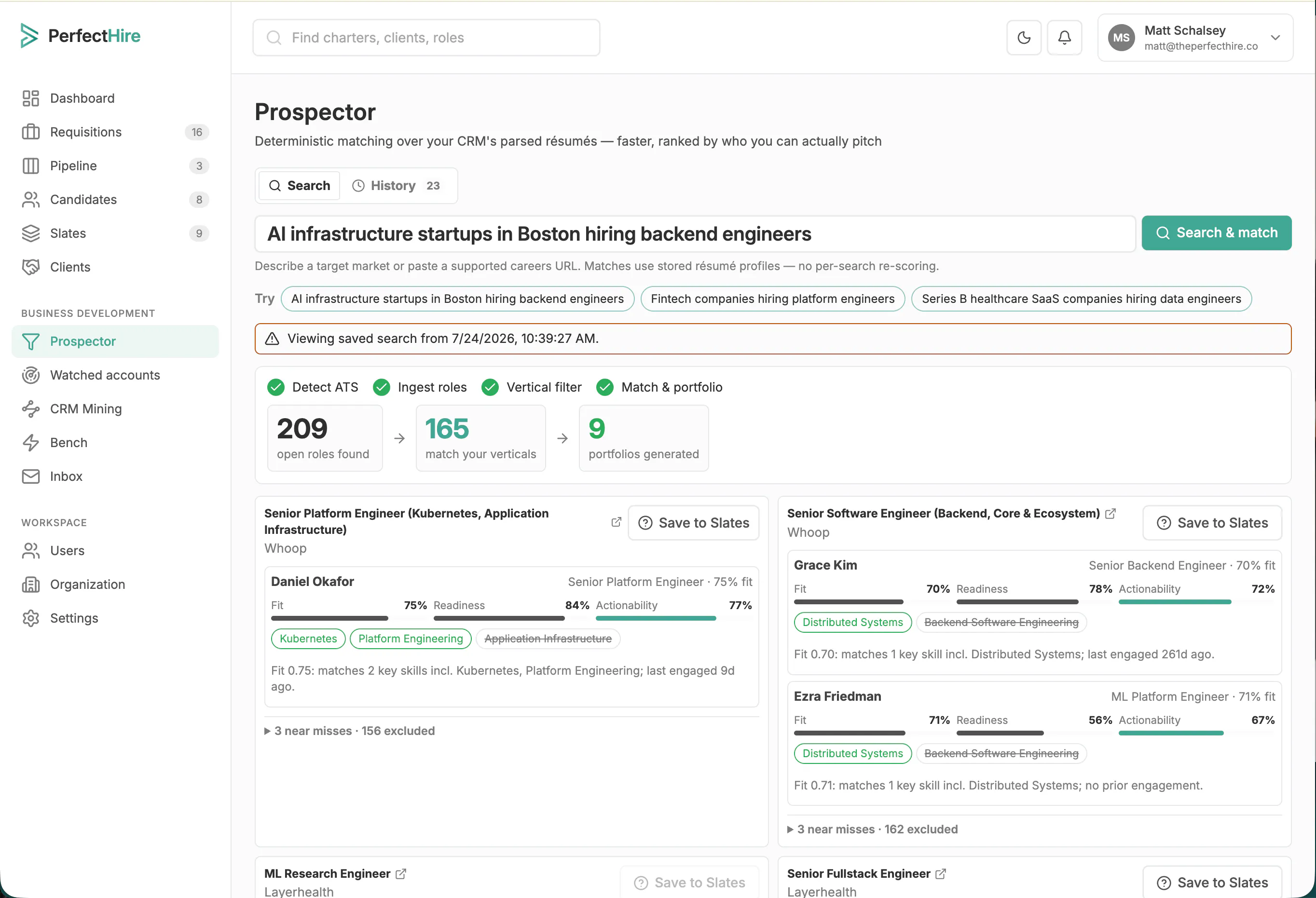1316x898 pixels.
Task: Select Clients in the sidebar
Action: coord(115,267)
